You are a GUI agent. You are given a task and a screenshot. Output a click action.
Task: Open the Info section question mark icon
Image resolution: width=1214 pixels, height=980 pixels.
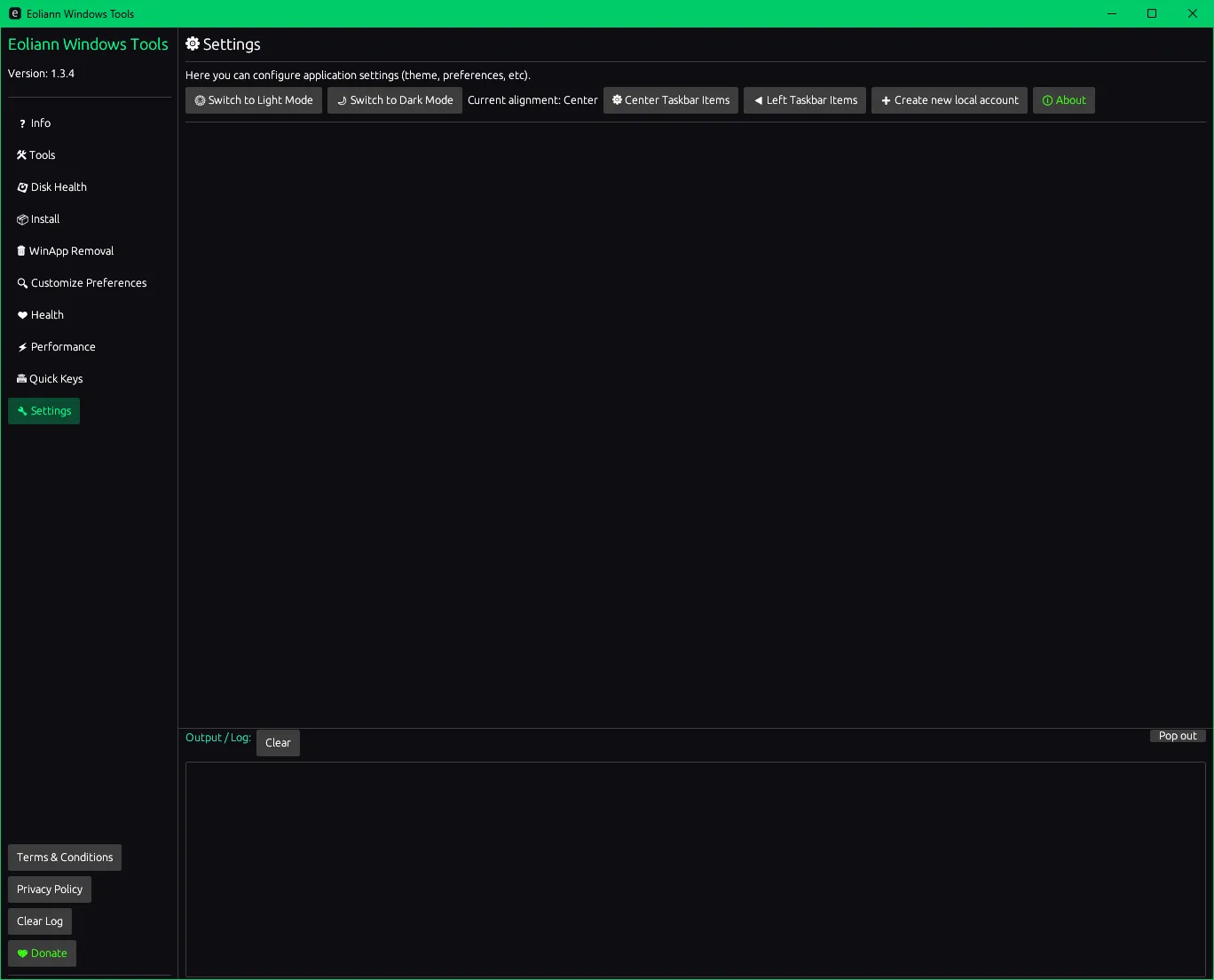coord(22,124)
